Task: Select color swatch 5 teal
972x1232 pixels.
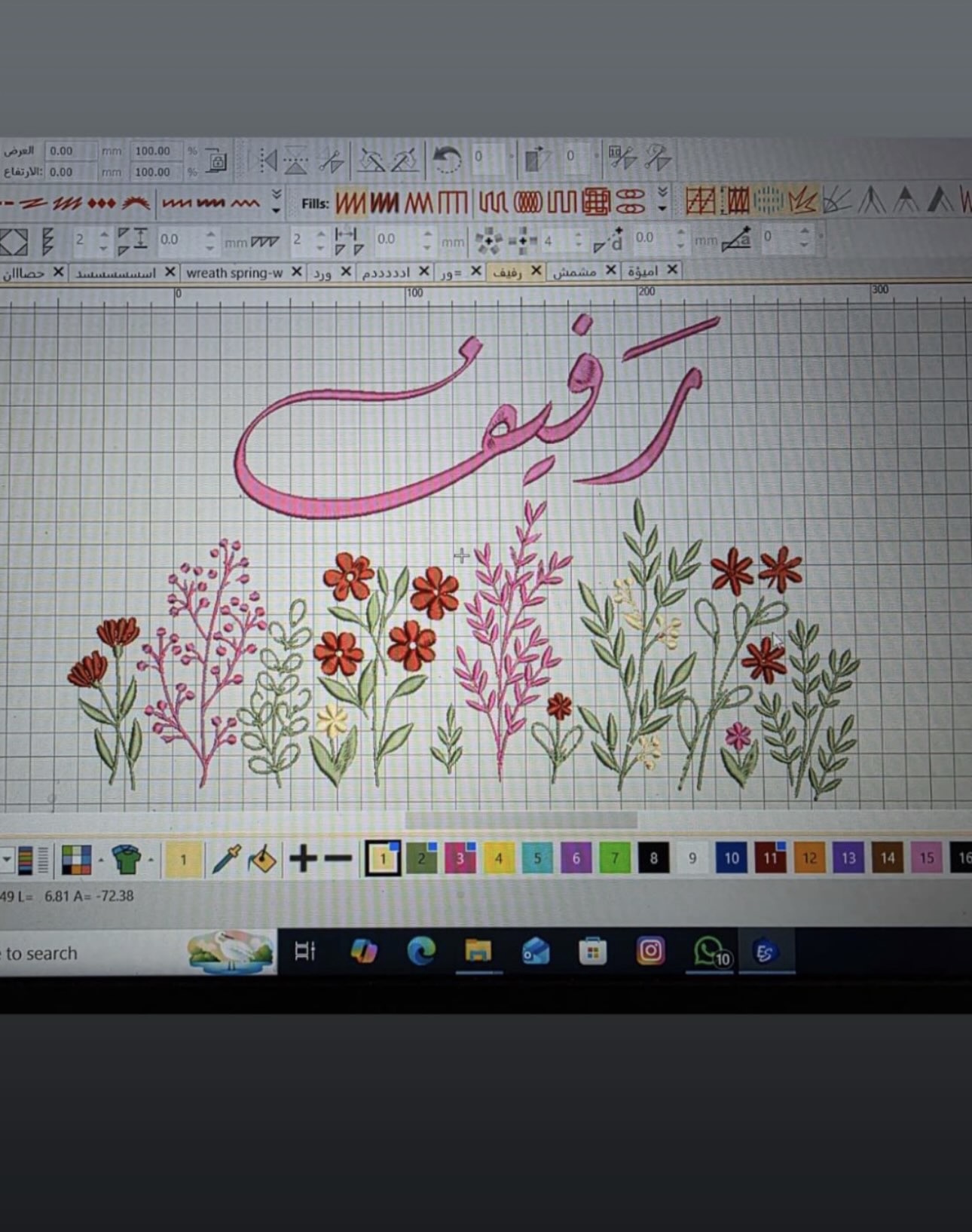Action: pos(537,858)
